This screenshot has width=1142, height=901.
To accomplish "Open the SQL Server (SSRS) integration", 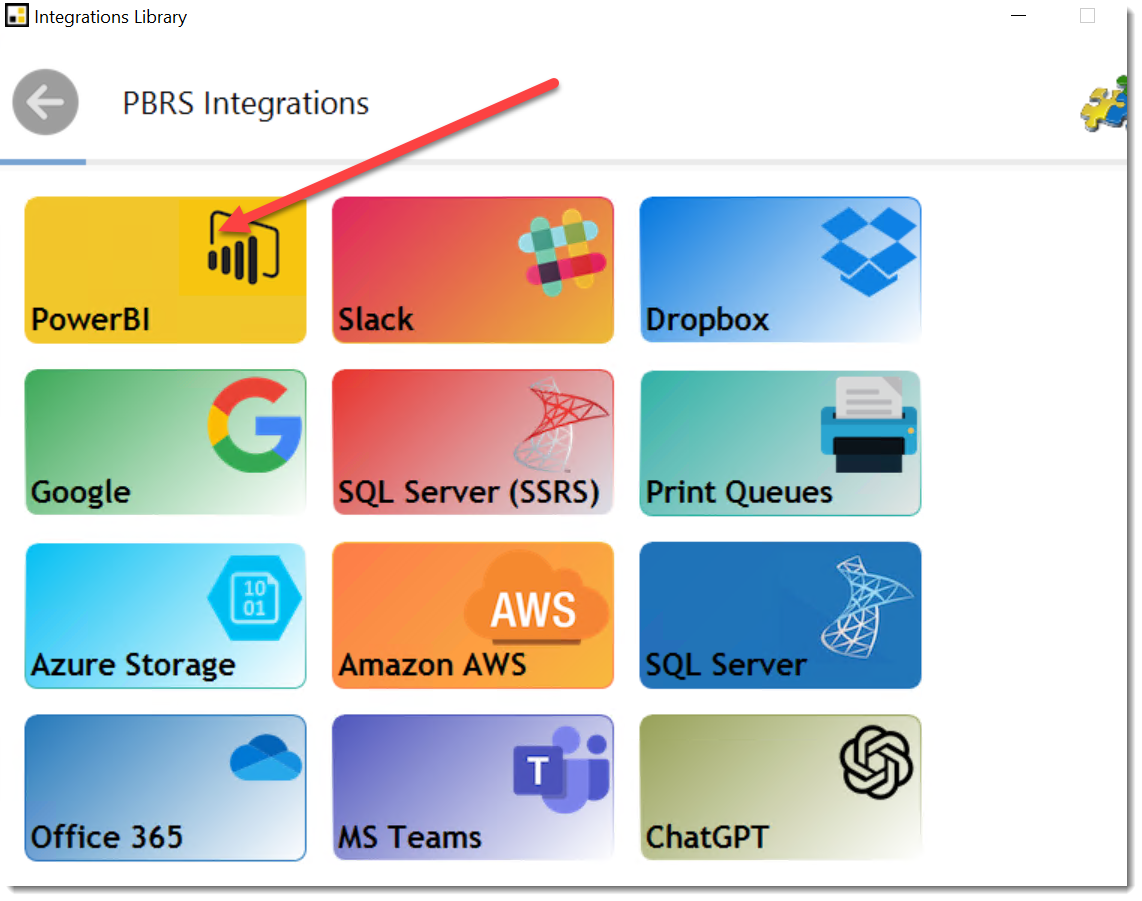I will [x=472, y=443].
